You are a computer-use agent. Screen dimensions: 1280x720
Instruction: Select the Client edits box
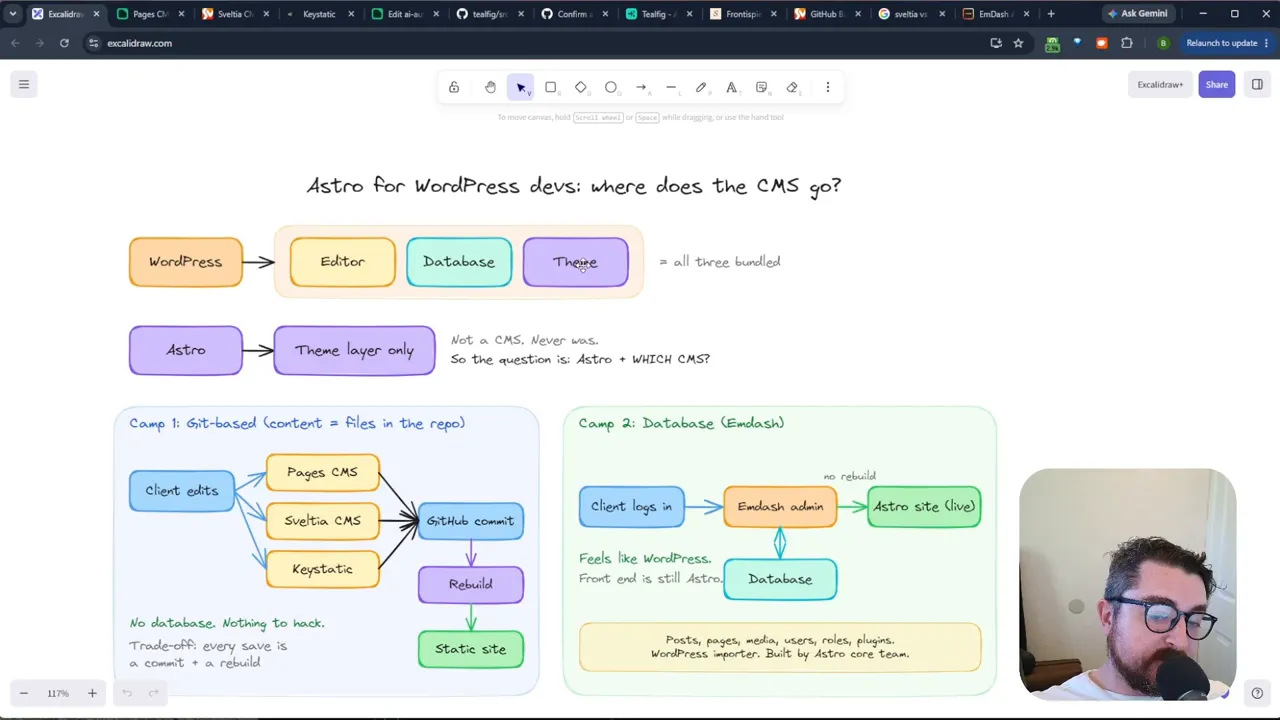coord(182,491)
